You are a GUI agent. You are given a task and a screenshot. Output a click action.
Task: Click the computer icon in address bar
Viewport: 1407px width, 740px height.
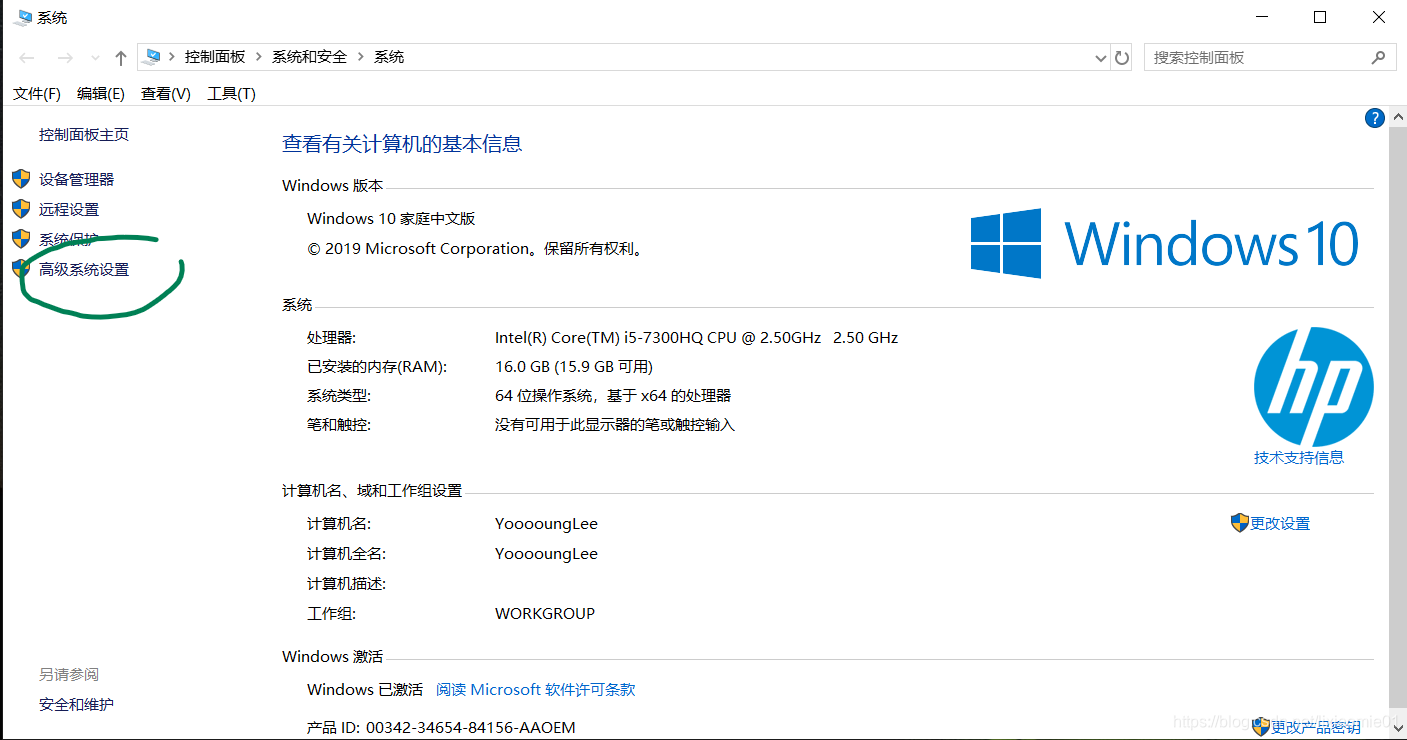coord(153,57)
